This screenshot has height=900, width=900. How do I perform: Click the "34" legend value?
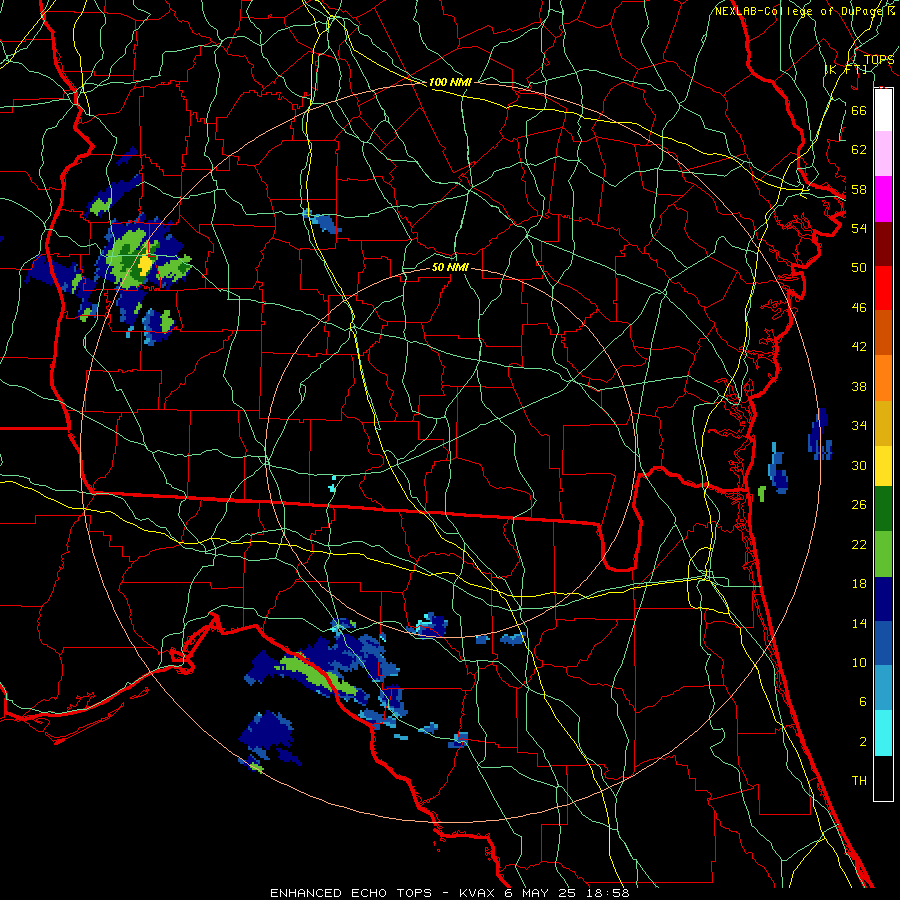pos(859,425)
